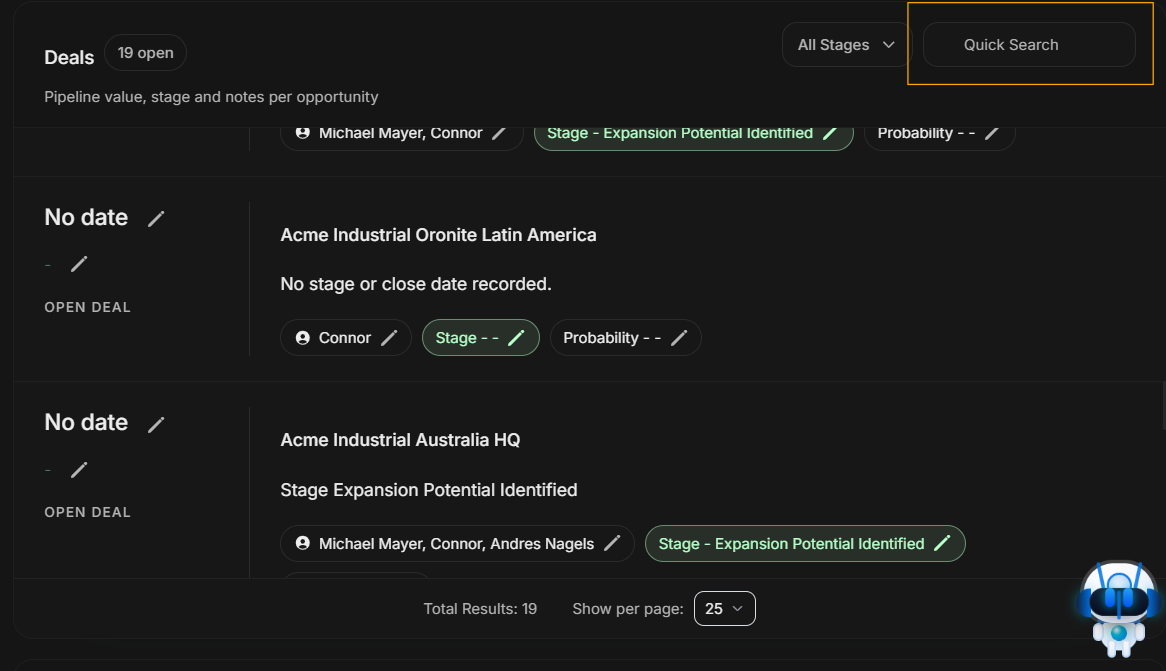1166x671 pixels.
Task: Select the 'Stage Expansion Potential Identified' description line
Action: [429, 490]
